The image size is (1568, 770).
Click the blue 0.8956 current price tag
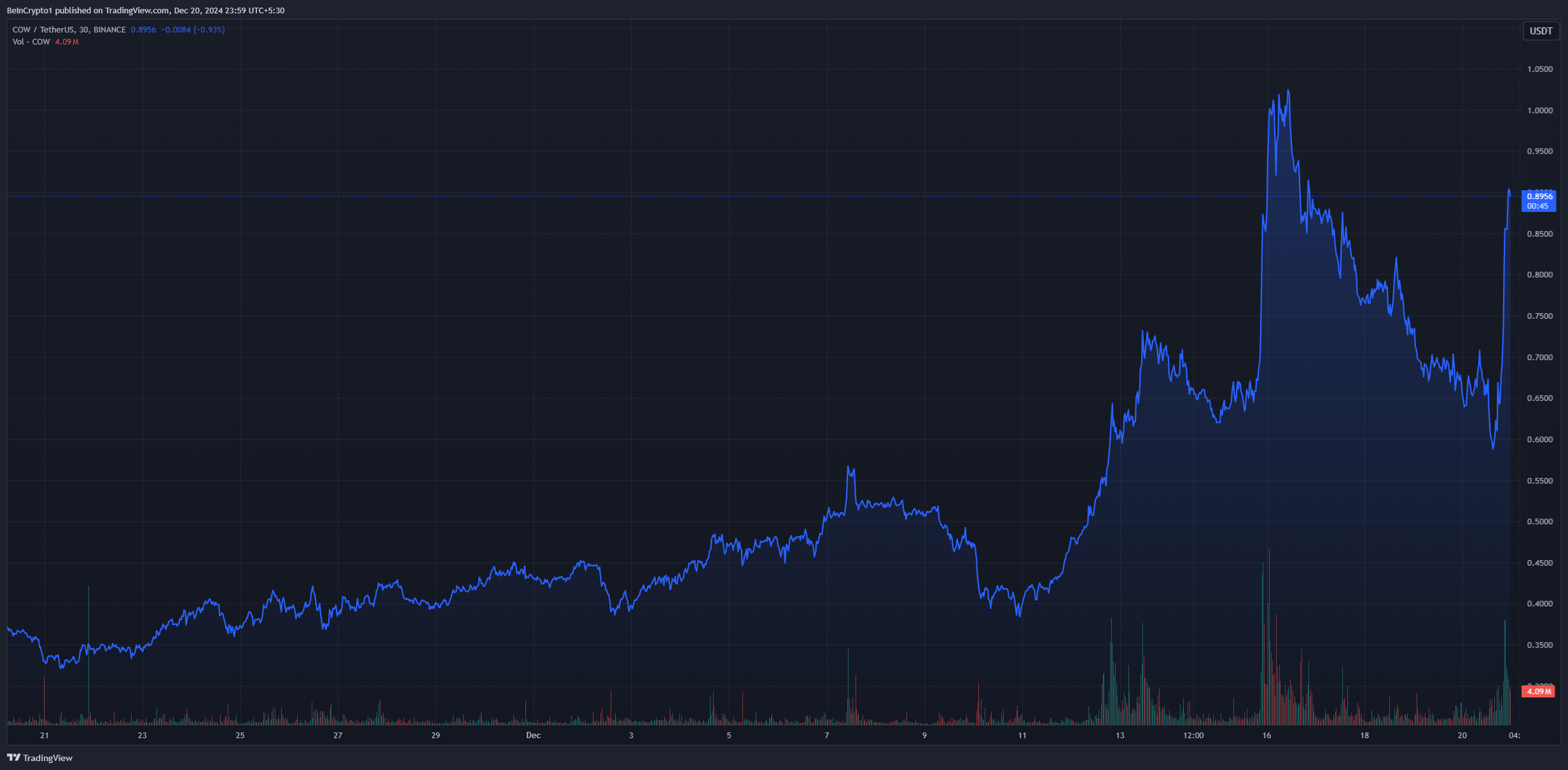click(1539, 196)
